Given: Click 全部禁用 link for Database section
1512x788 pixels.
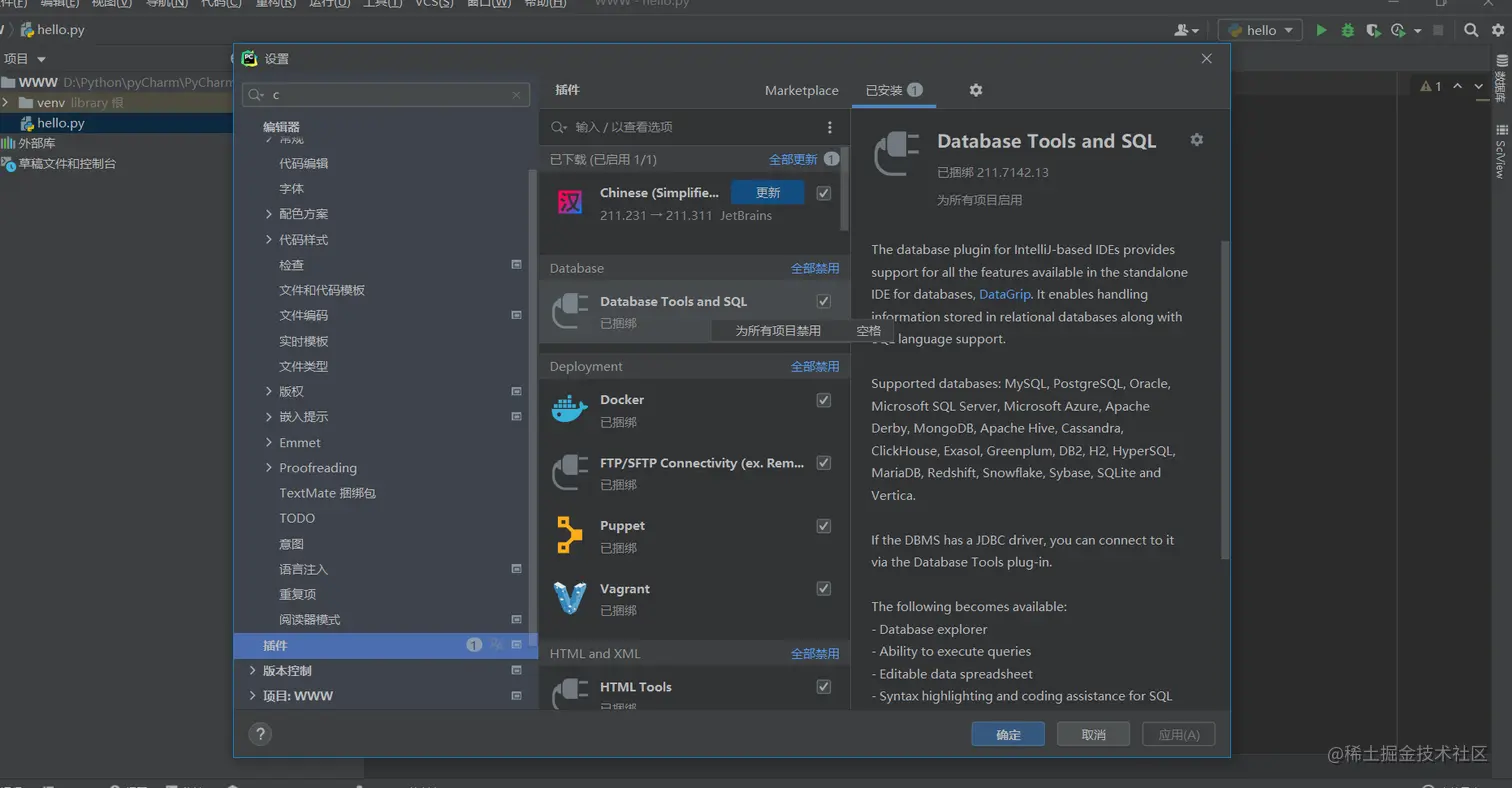Looking at the screenshot, I should click(815, 268).
